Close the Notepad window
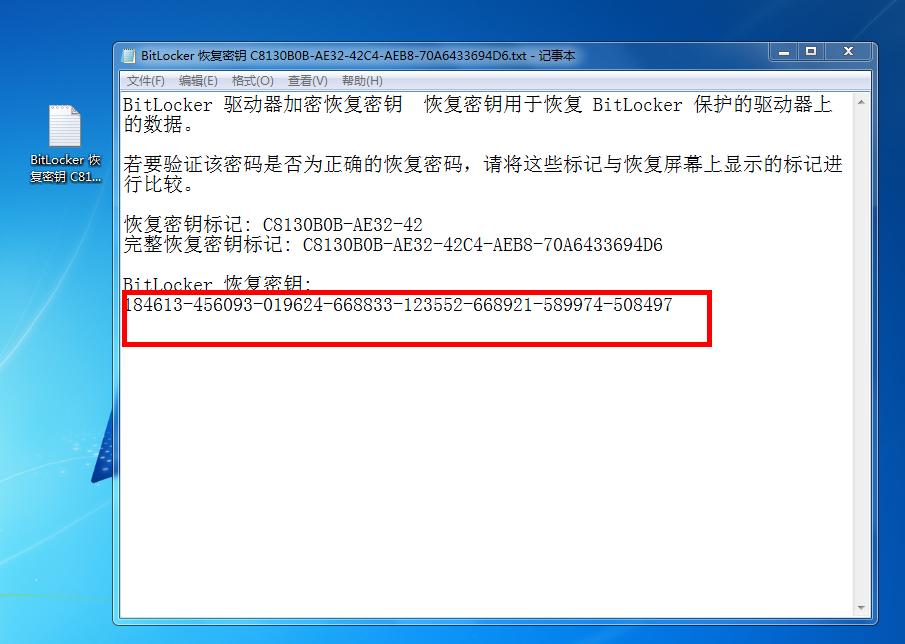905x644 pixels. click(848, 52)
